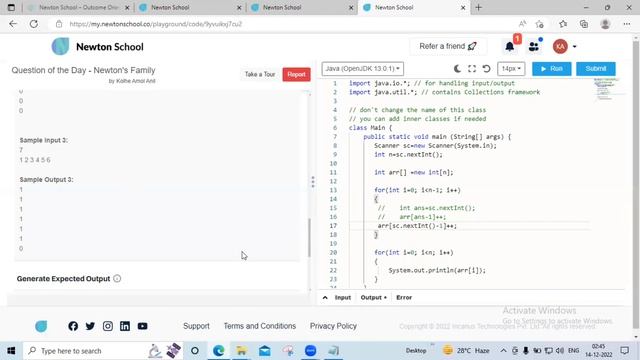
Task: Enter fullscreen mode for code editor
Action: click(472, 69)
